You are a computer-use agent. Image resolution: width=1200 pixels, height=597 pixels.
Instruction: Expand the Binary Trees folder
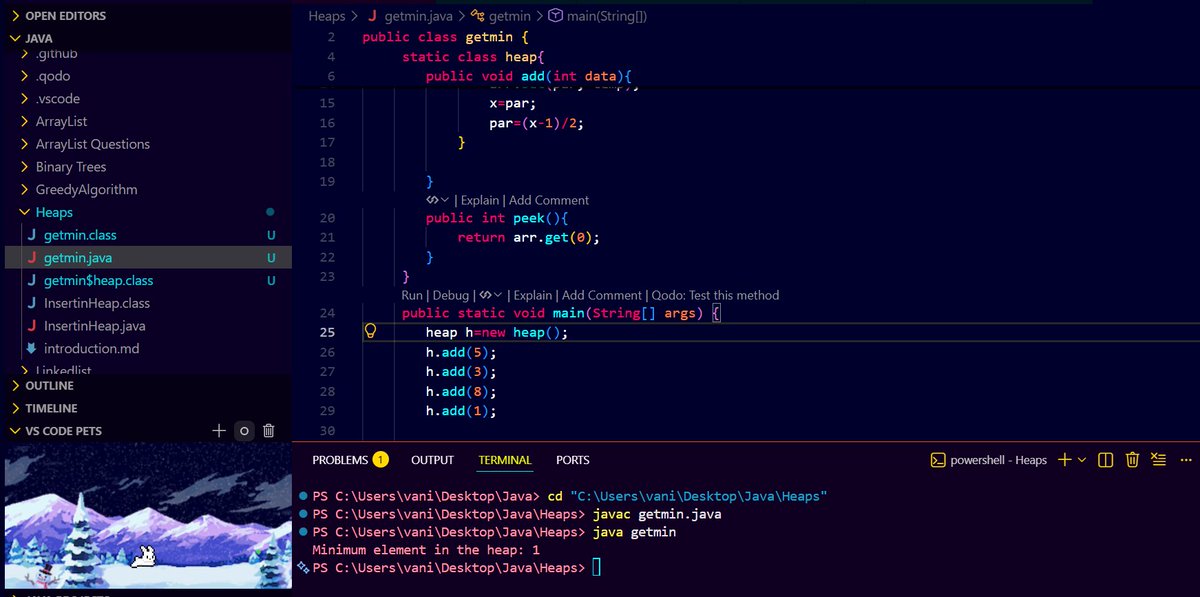point(26,167)
